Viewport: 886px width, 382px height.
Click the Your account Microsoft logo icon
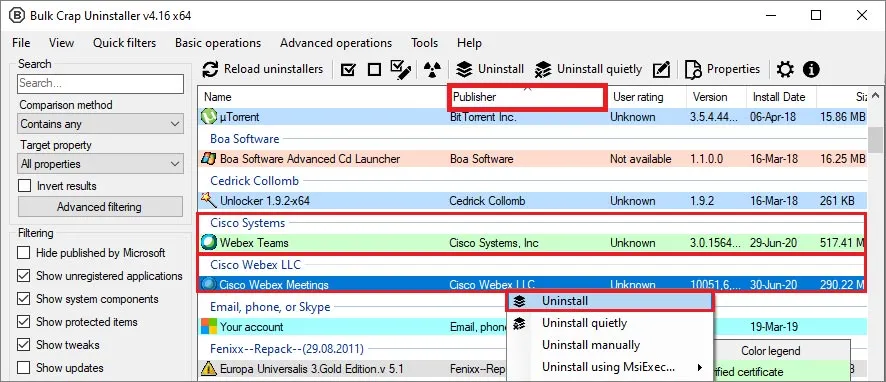click(209, 327)
